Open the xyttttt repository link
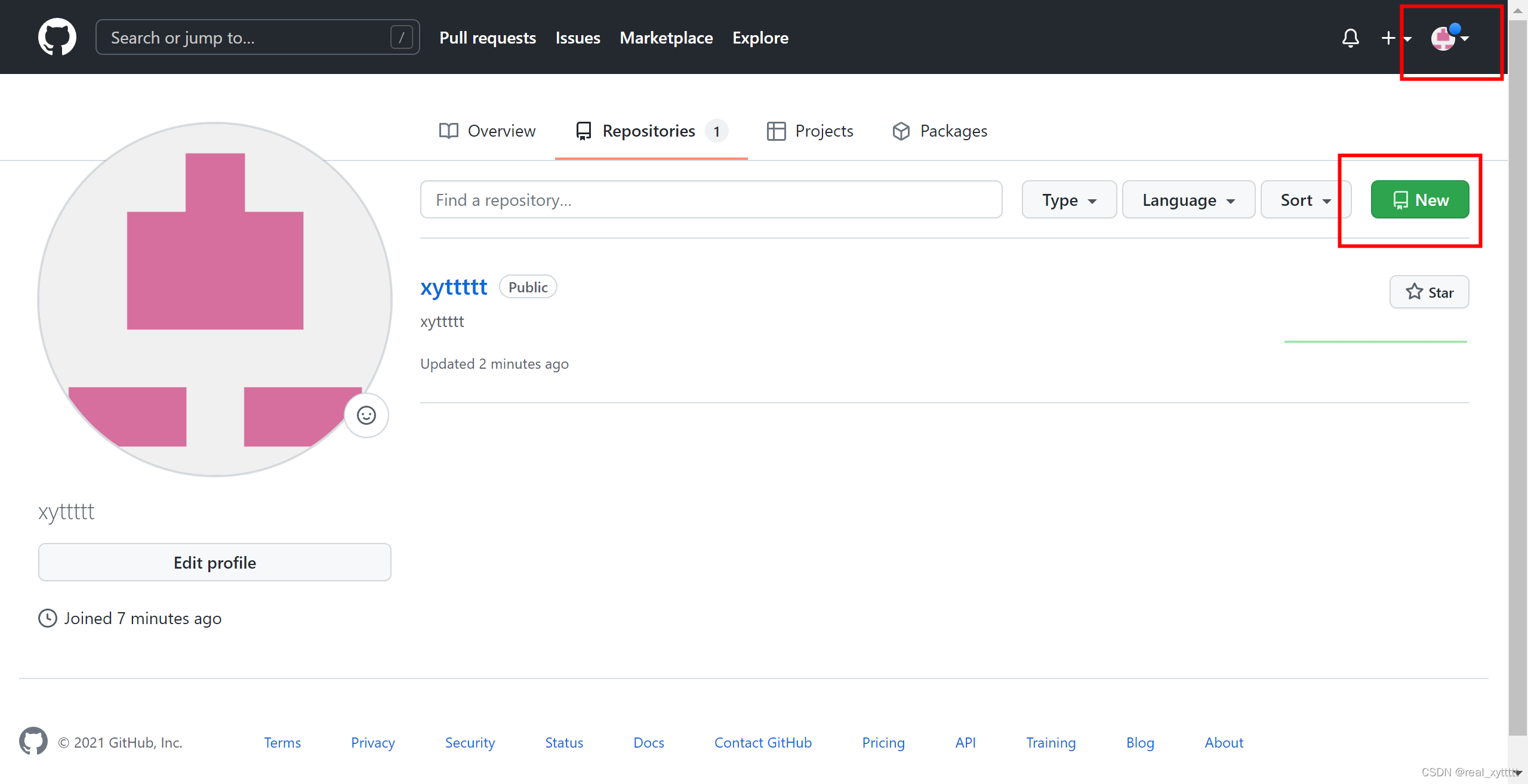 click(x=454, y=287)
